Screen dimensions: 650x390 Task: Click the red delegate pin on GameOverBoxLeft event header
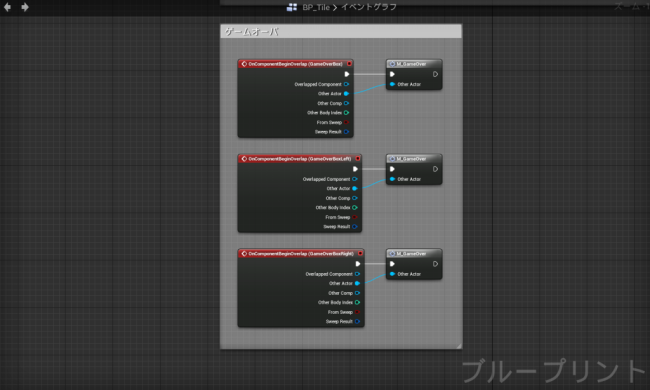coord(358,159)
